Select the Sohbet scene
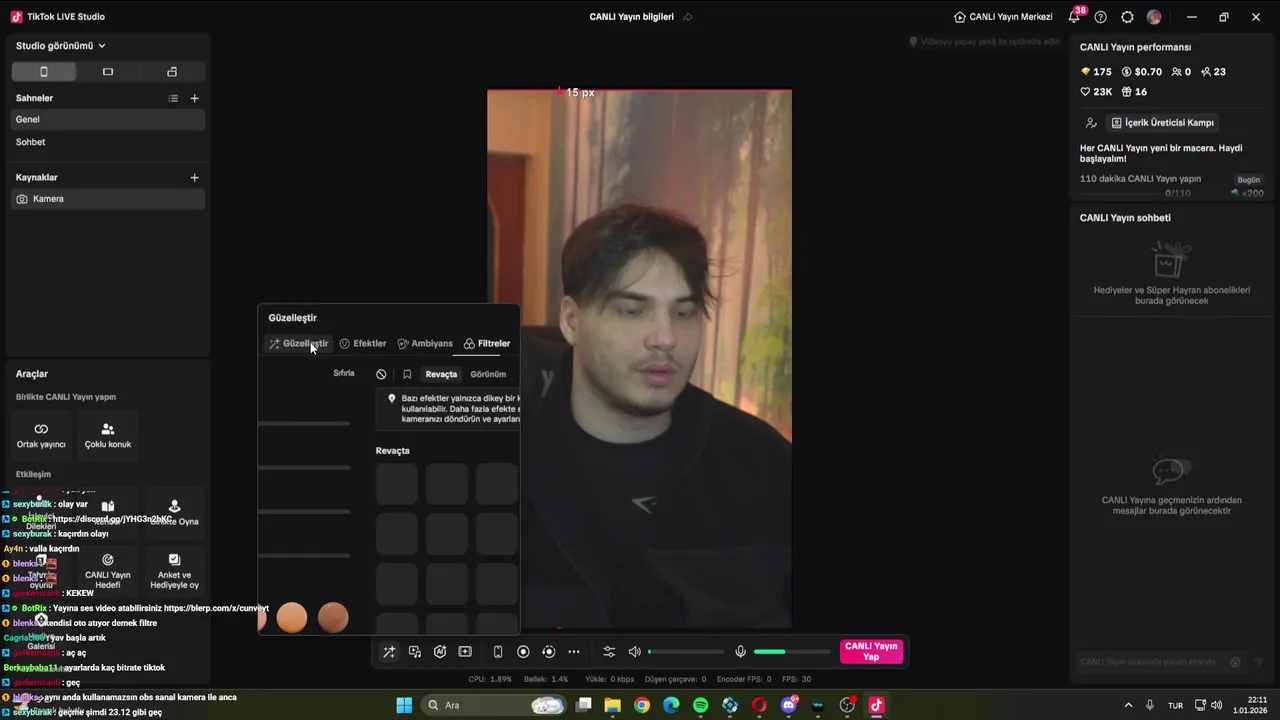The width and height of the screenshot is (1280, 720). point(108,142)
